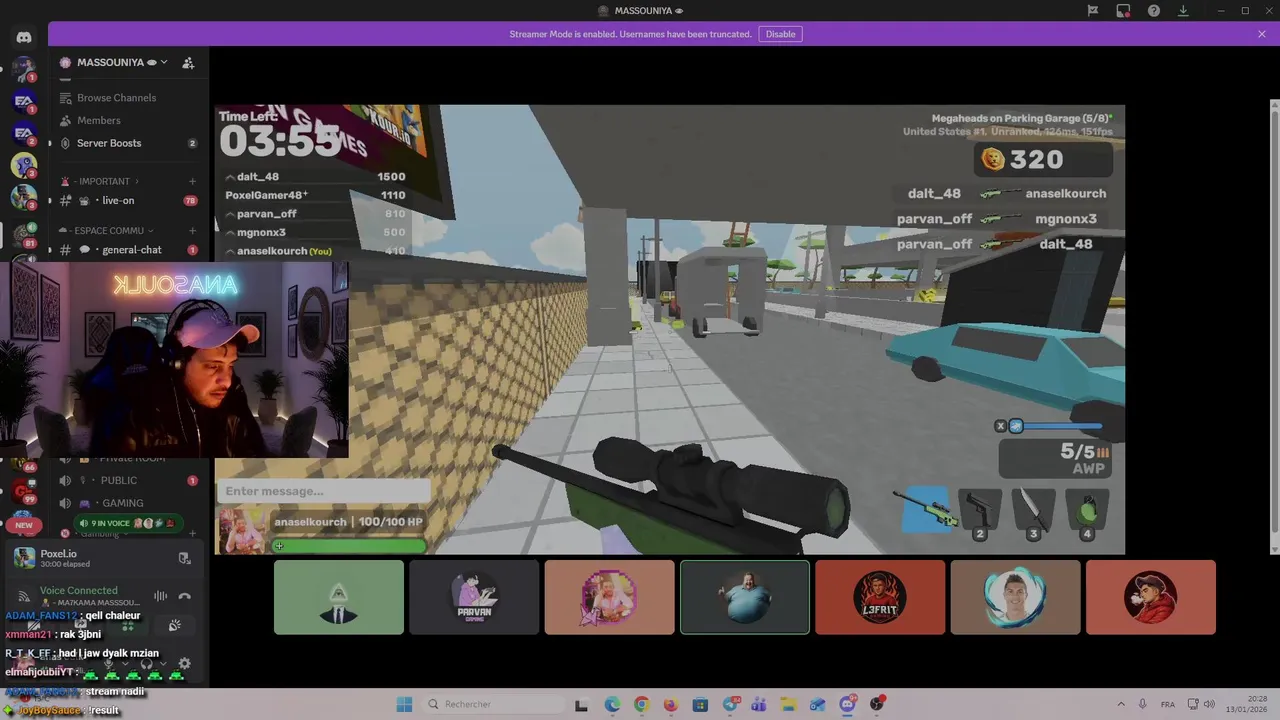This screenshot has width=1280, height=720.
Task: Open File Explorer from the taskbar
Action: (788, 704)
